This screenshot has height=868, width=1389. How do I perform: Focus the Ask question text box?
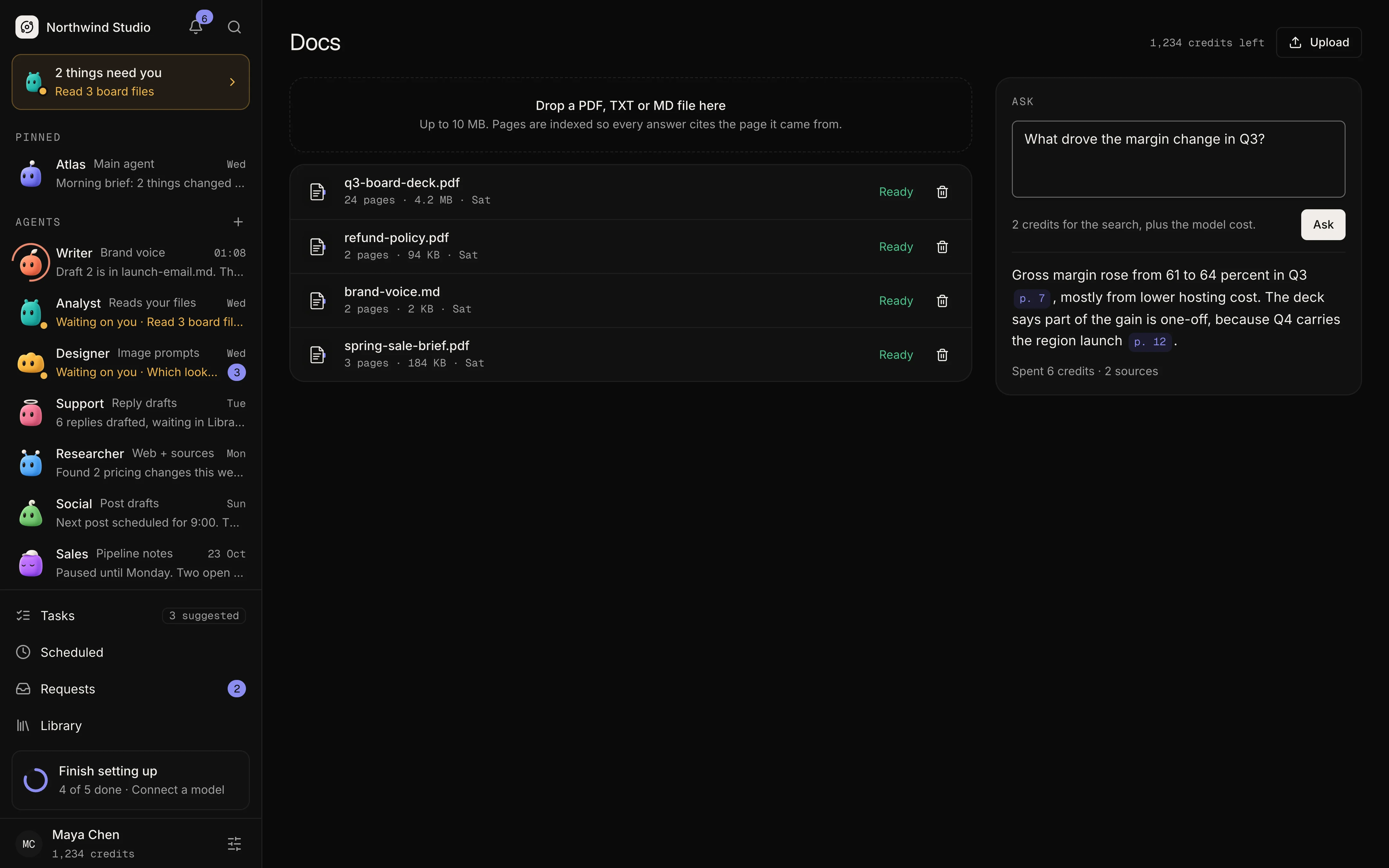1178,159
